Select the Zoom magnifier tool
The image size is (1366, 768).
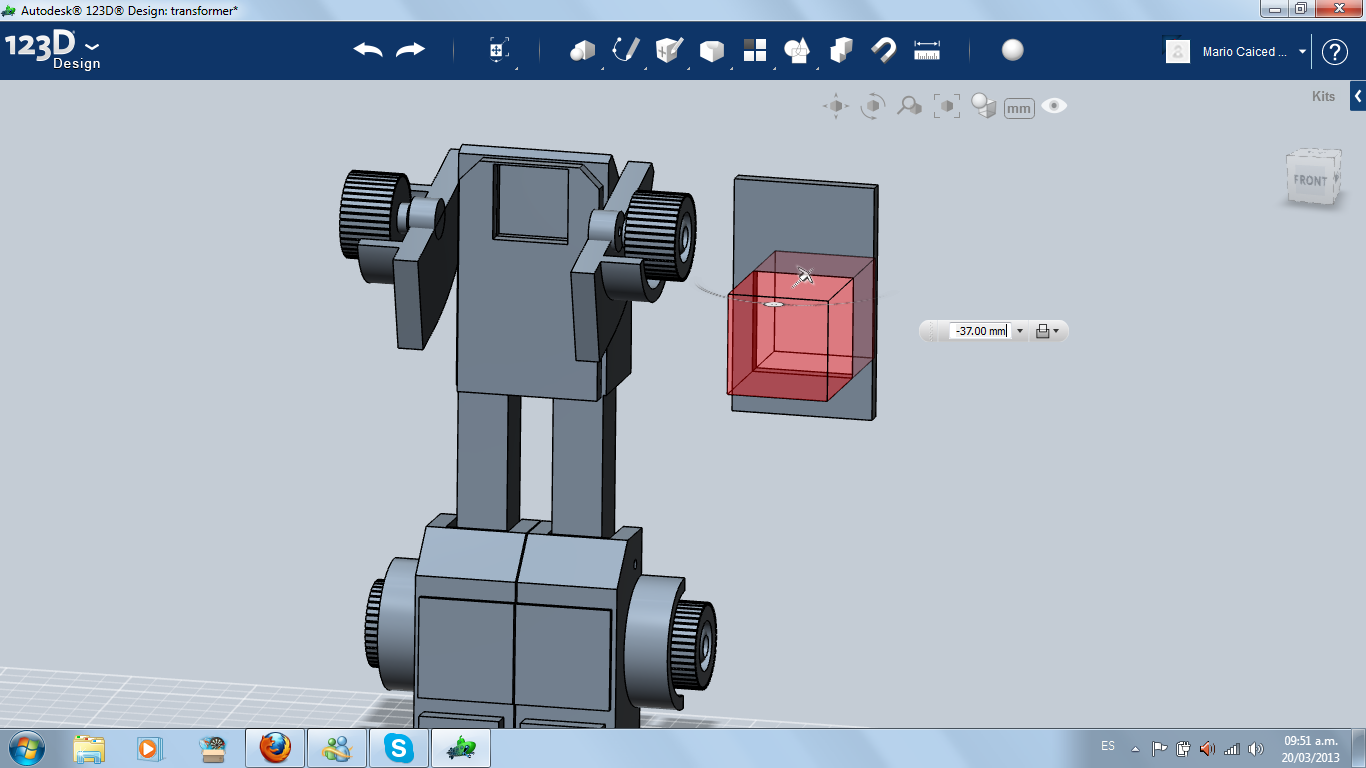coord(909,106)
